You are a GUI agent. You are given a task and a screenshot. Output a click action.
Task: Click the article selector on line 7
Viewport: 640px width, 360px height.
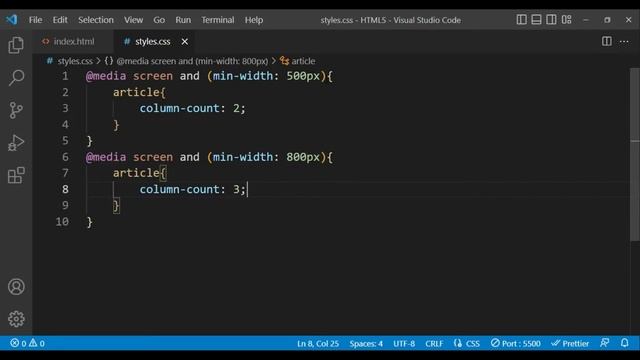point(136,173)
